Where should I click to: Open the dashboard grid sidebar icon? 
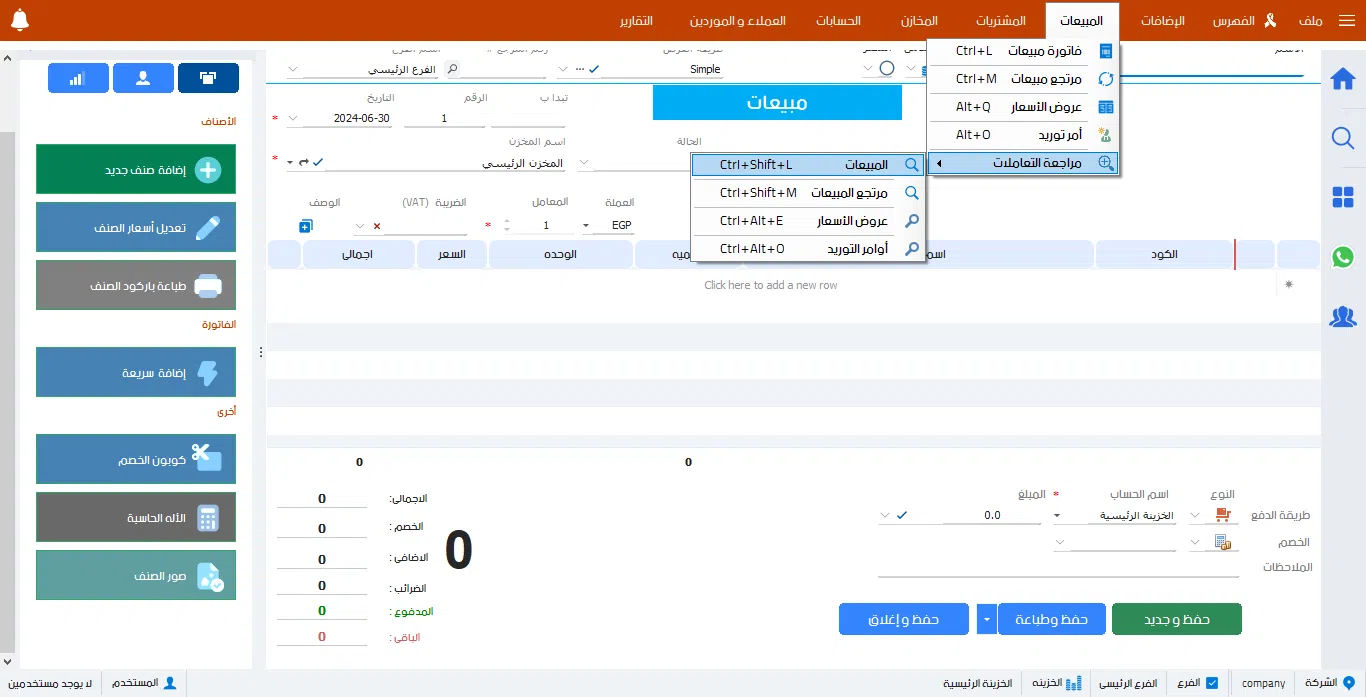click(1342, 198)
